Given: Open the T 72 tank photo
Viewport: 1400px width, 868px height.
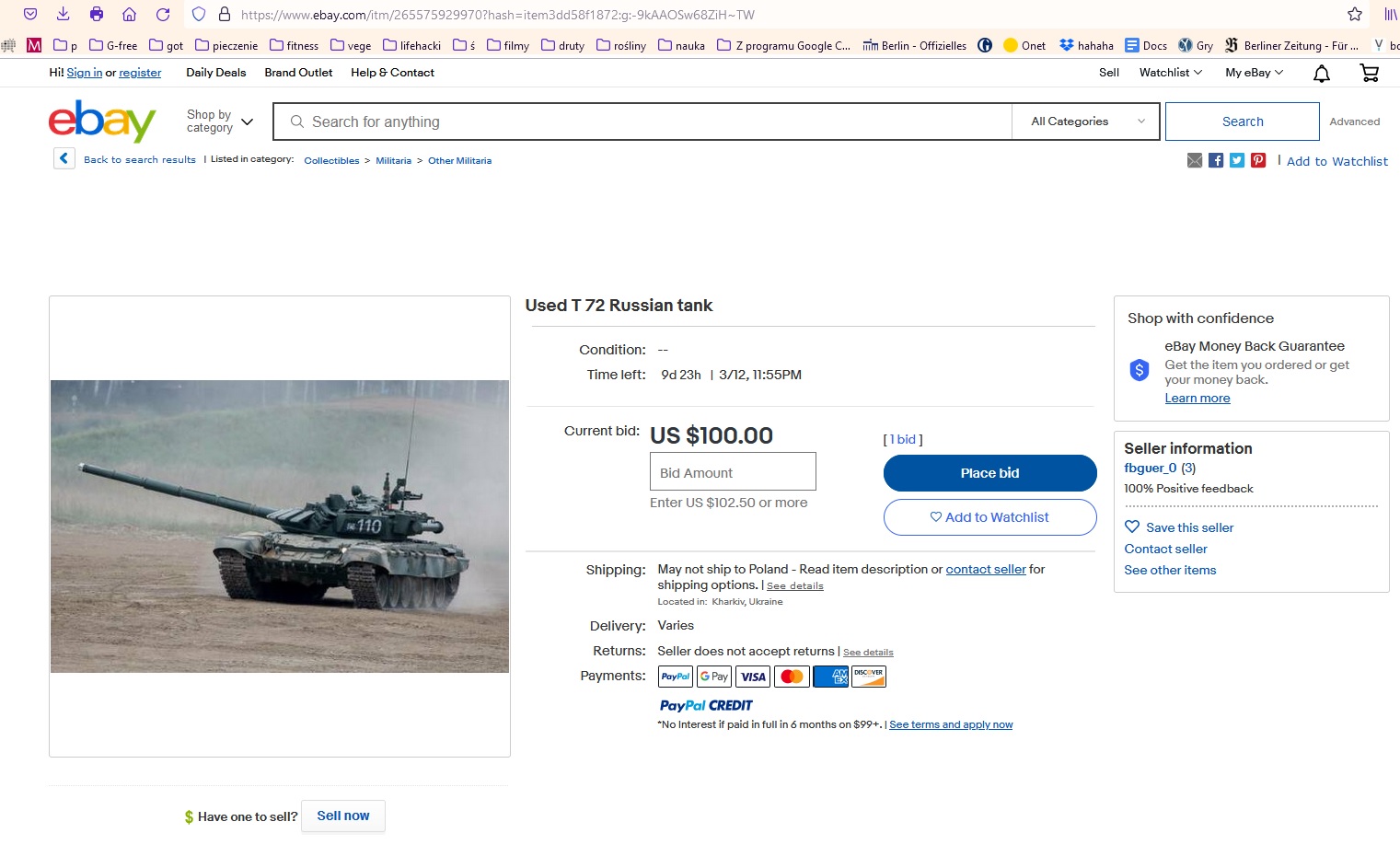Looking at the screenshot, I should pyautogui.click(x=280, y=527).
